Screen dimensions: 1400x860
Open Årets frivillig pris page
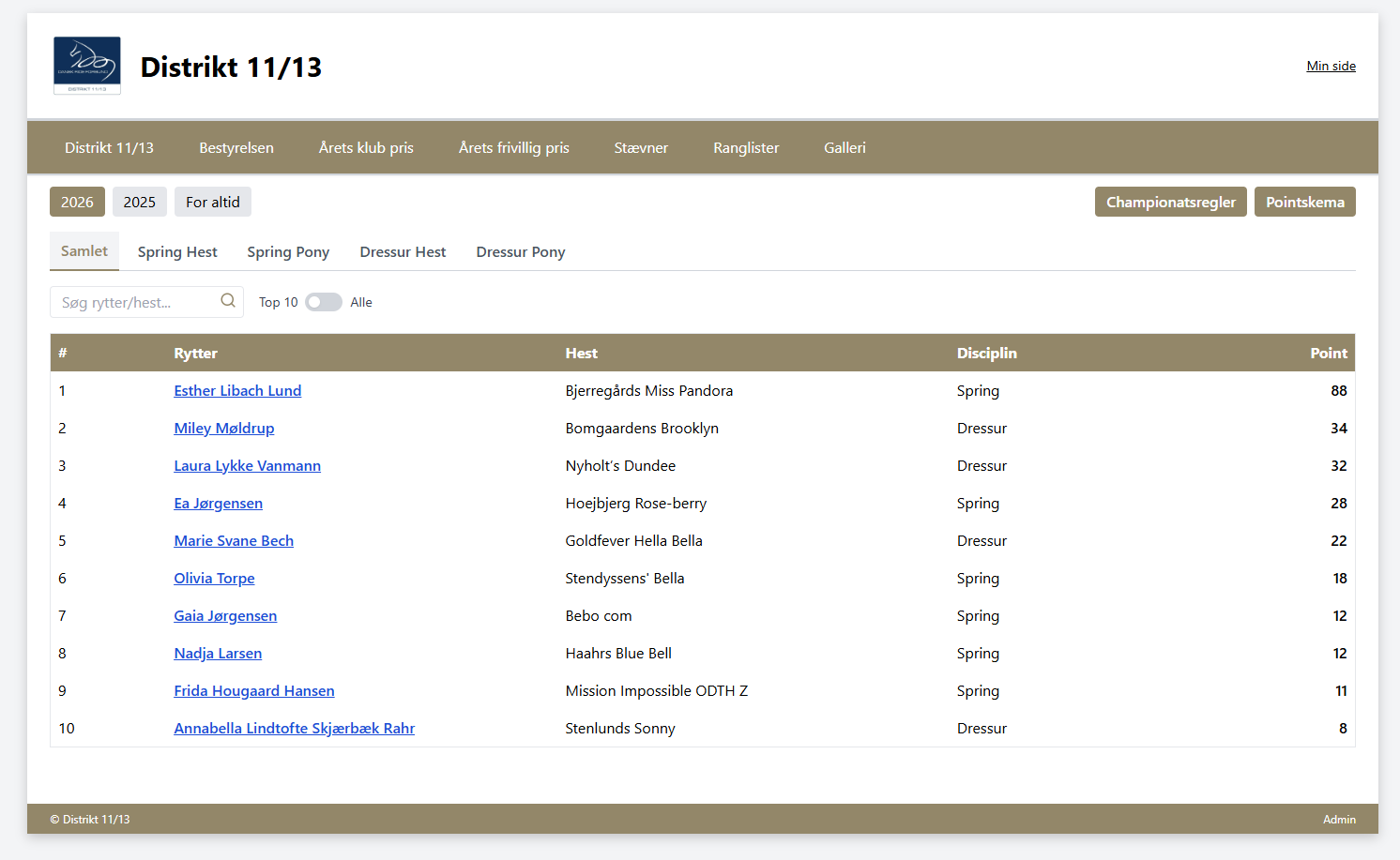[513, 147]
